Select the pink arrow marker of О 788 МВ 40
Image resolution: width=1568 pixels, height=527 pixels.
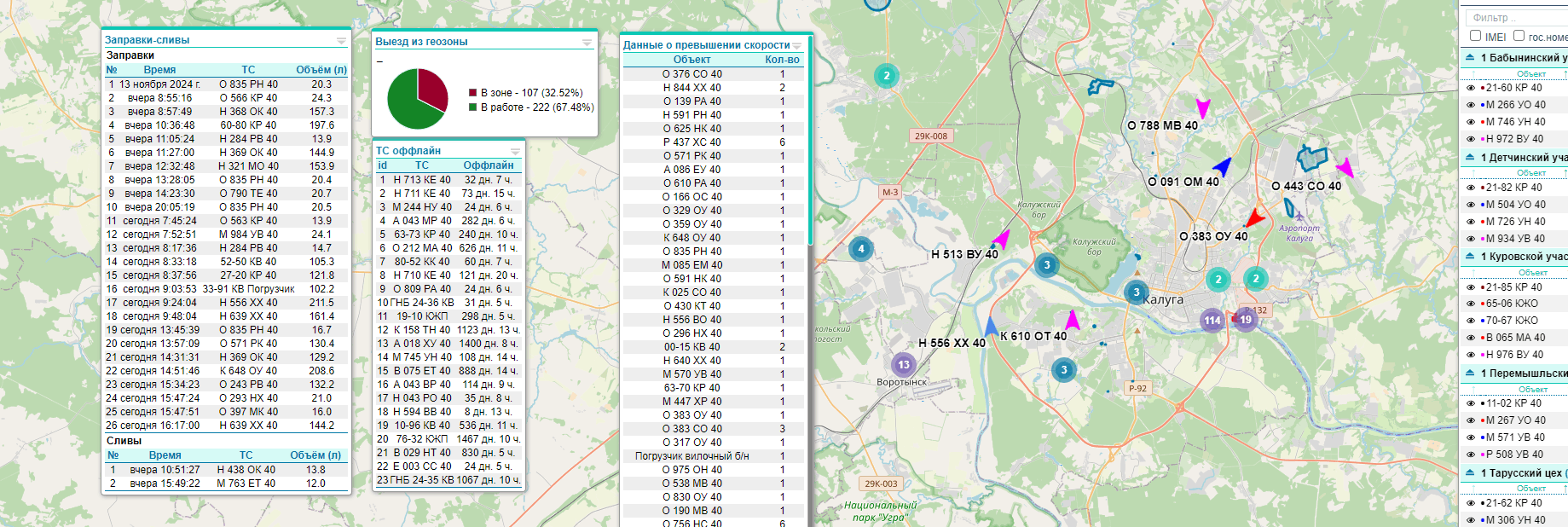coord(1203,108)
